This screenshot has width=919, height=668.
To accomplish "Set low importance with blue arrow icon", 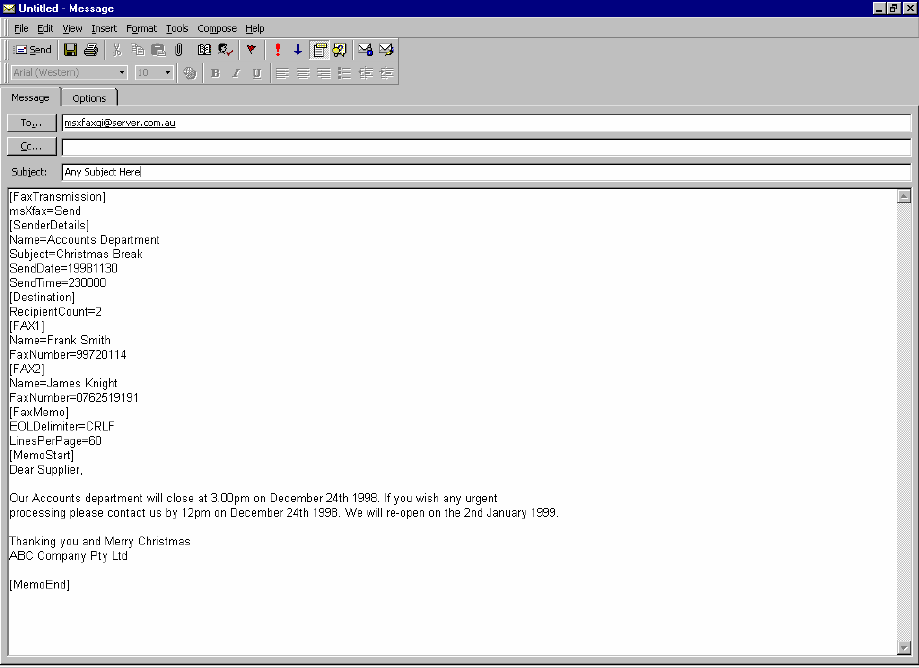I will point(298,50).
